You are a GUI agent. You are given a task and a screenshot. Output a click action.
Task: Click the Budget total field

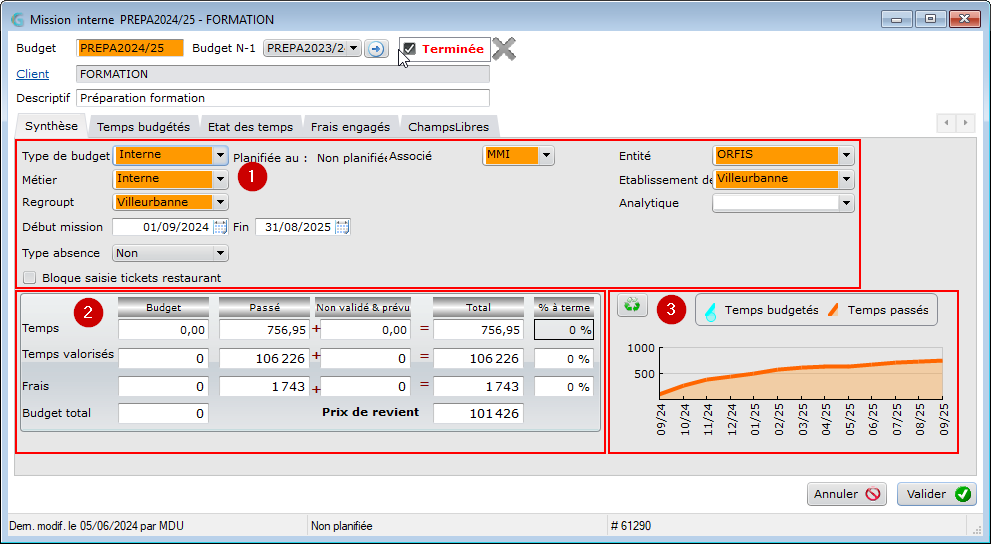163,413
